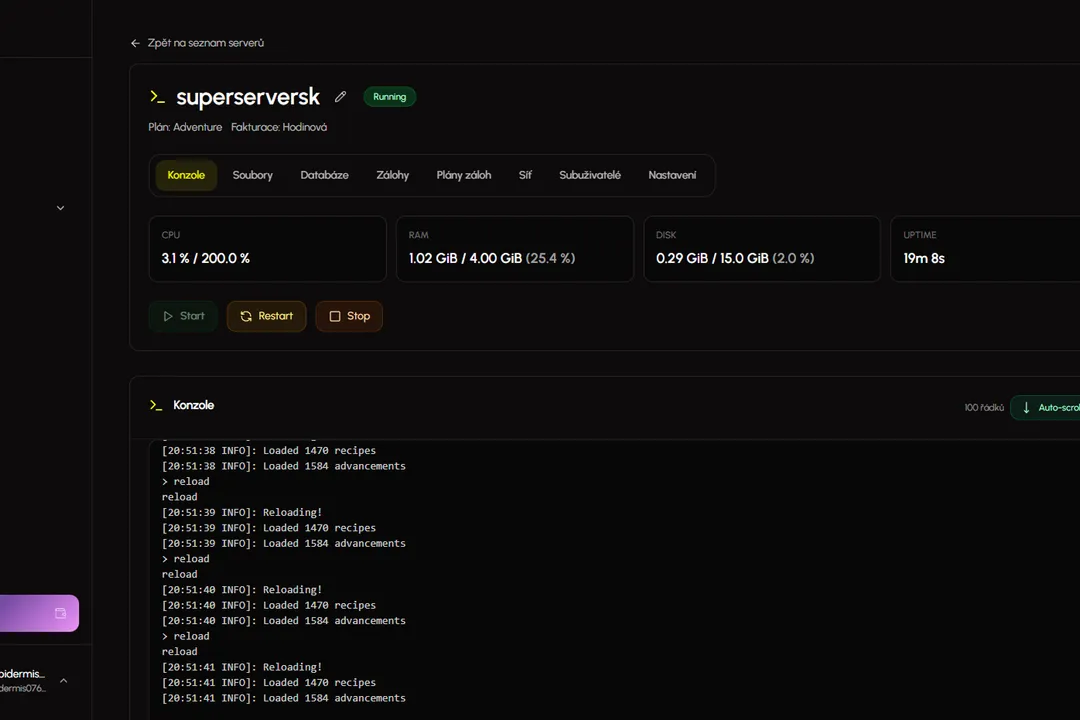Click the pencil icon to rename superserversk
This screenshot has height=720, width=1080.
click(340, 97)
